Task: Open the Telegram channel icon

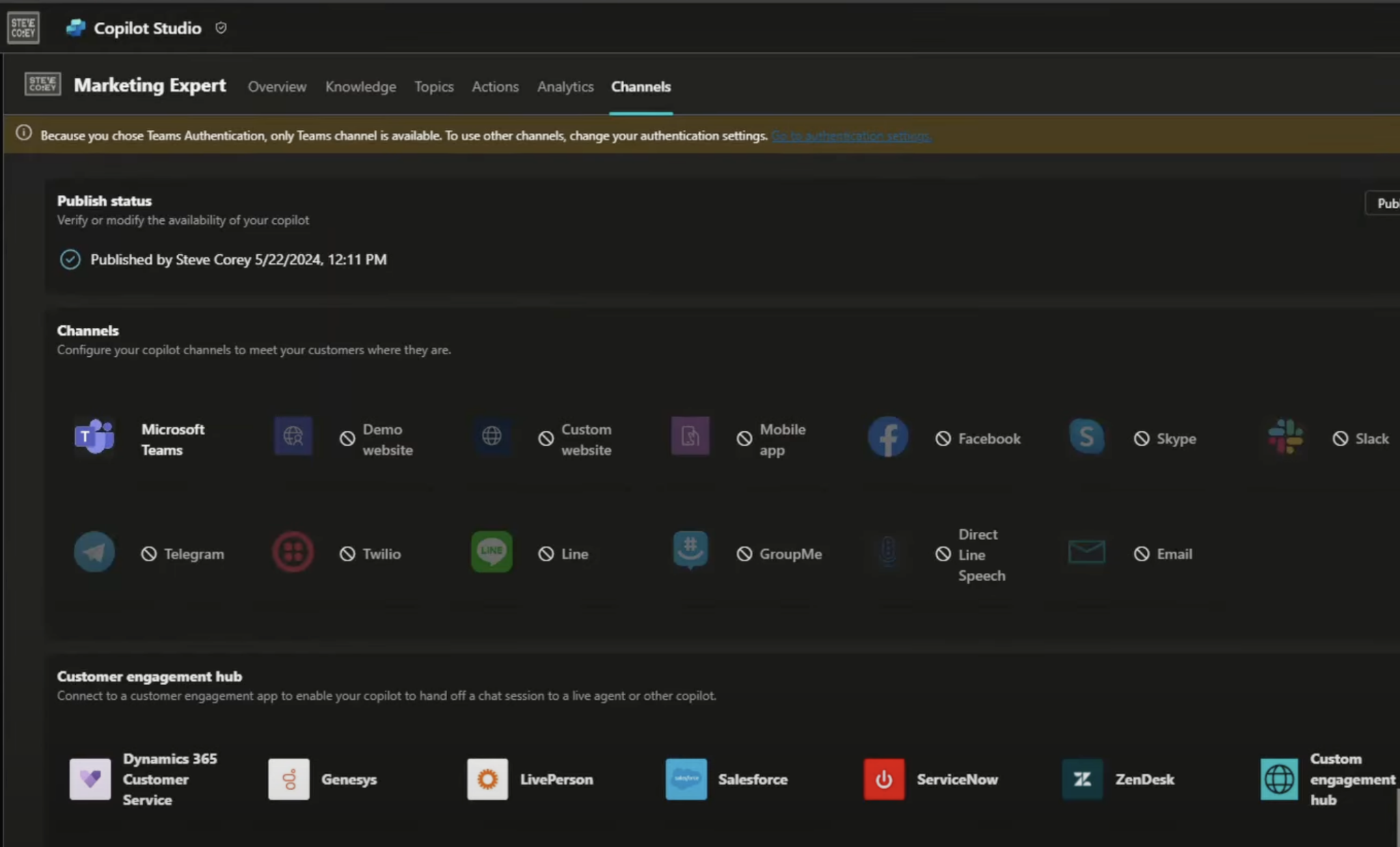Action: click(94, 552)
